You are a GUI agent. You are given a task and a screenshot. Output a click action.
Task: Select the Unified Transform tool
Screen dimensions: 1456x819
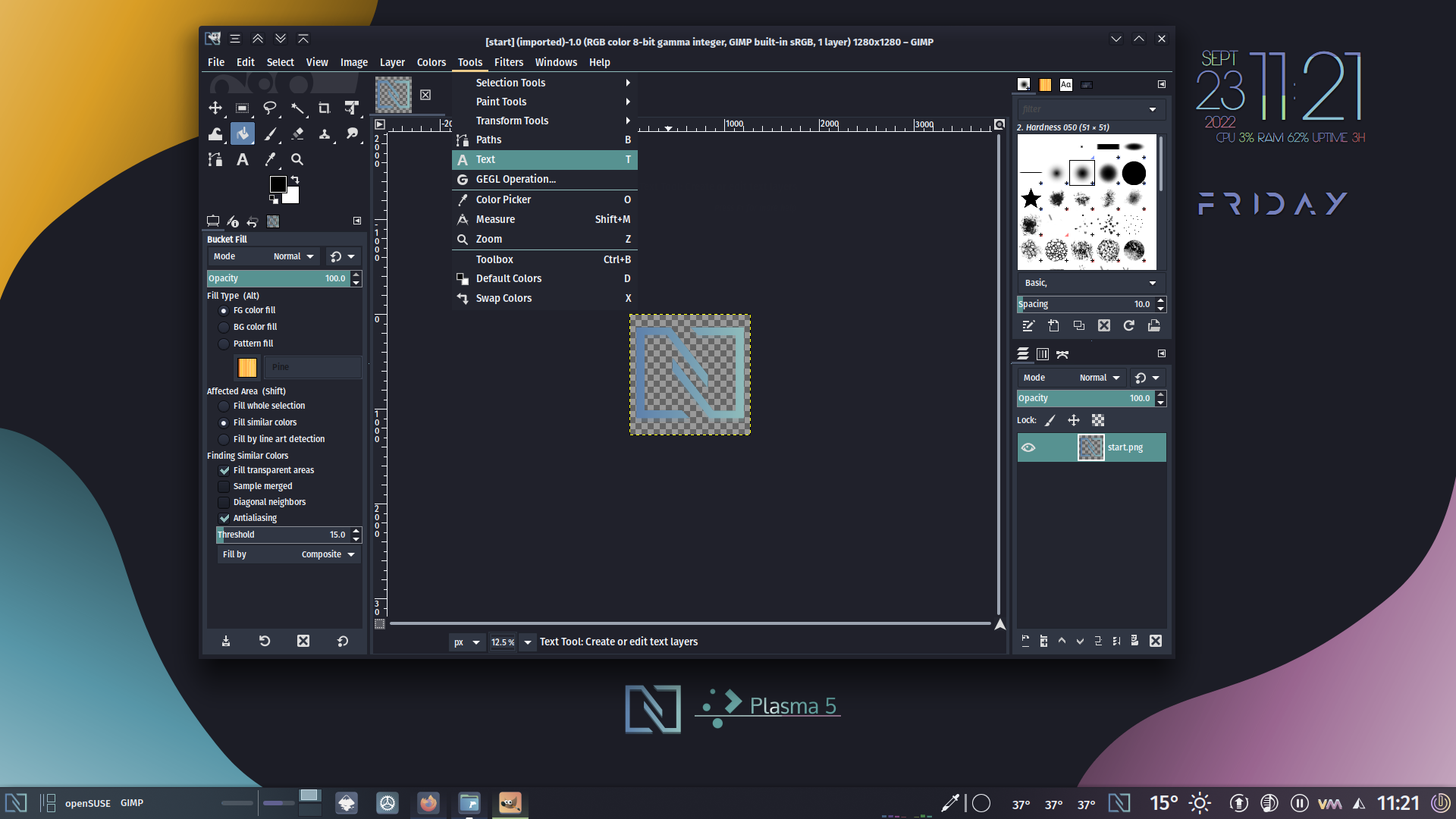click(x=352, y=108)
